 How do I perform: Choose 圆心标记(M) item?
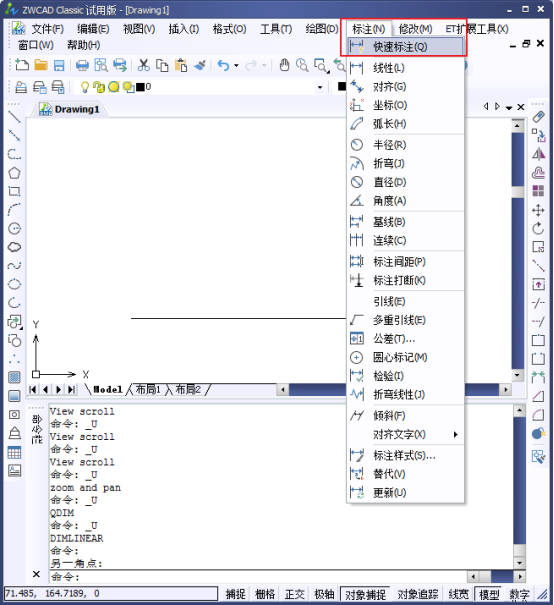405,357
